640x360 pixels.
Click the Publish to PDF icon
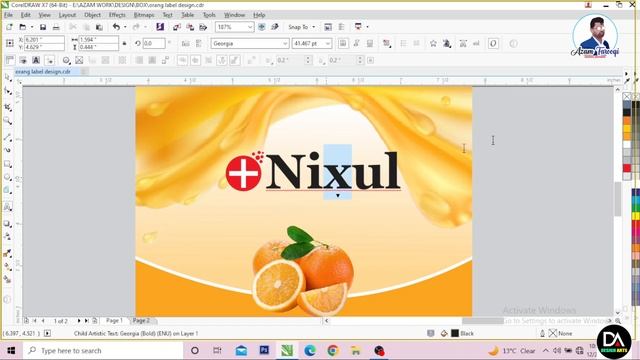pyautogui.click(x=203, y=27)
